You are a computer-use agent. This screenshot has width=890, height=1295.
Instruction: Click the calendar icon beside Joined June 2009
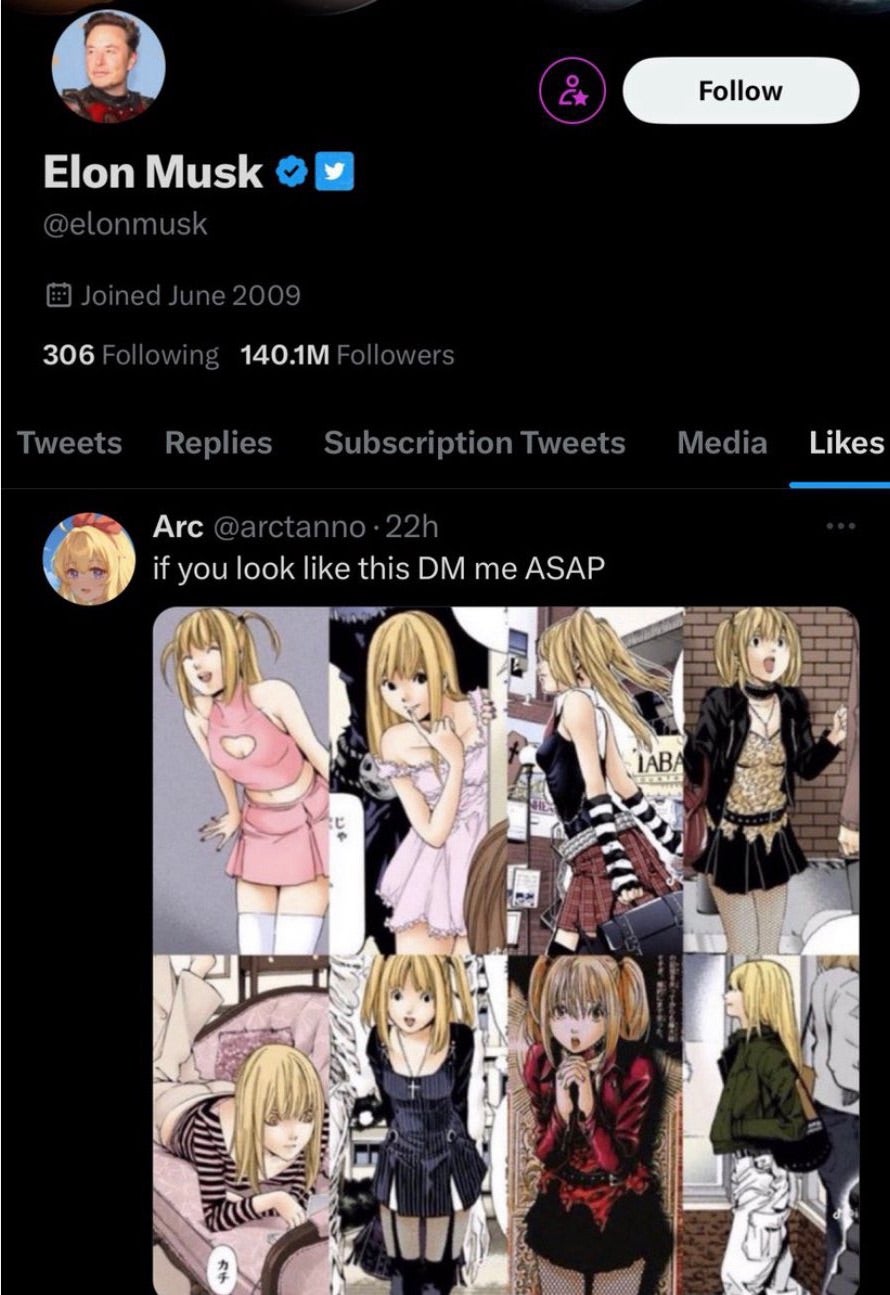click(59, 295)
